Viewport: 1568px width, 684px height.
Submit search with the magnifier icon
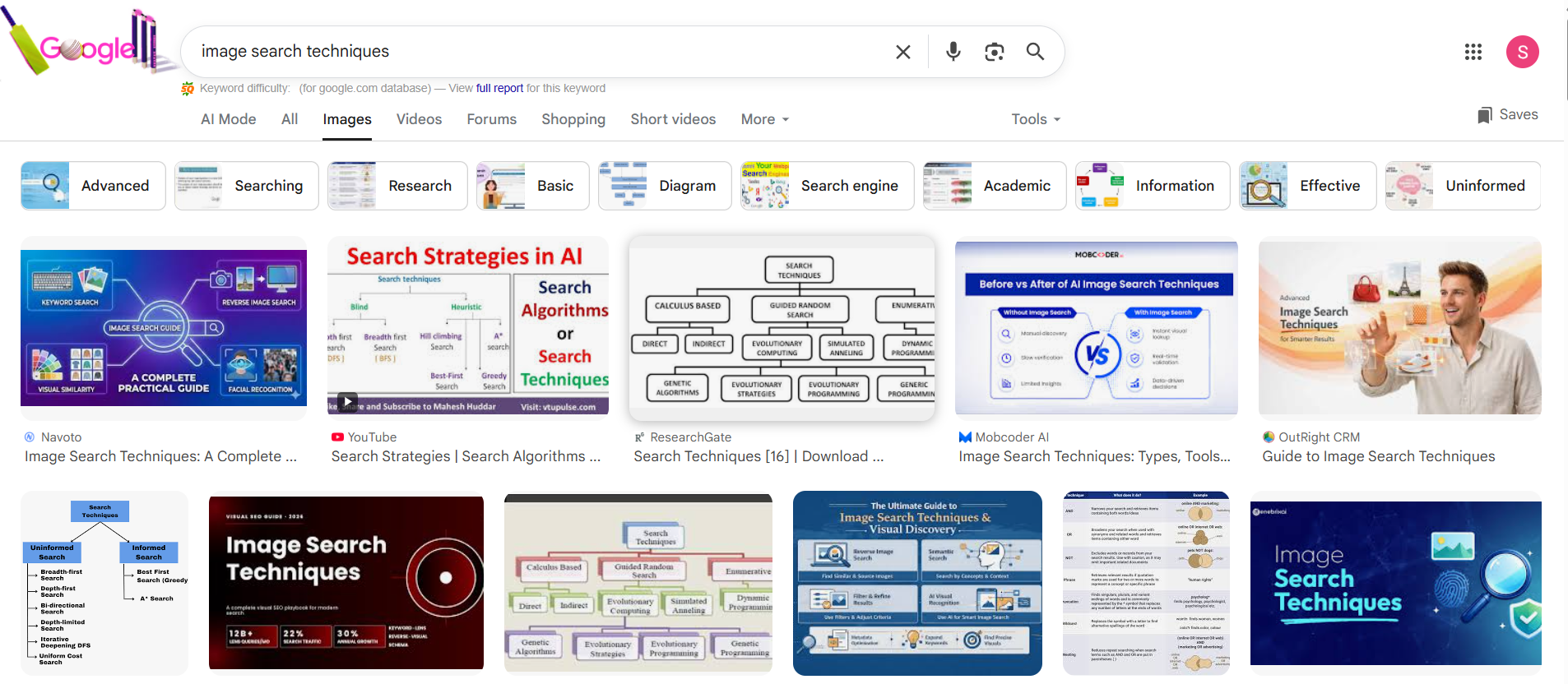coord(1035,52)
